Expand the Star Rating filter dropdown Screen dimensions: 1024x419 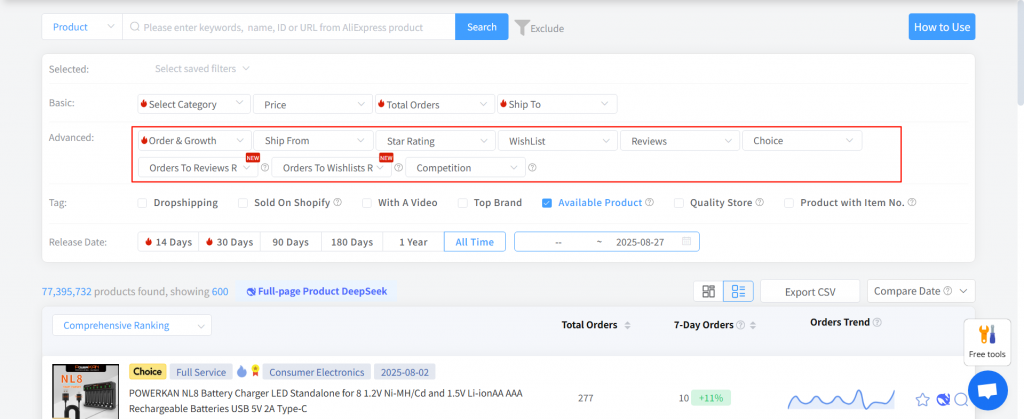coord(435,141)
